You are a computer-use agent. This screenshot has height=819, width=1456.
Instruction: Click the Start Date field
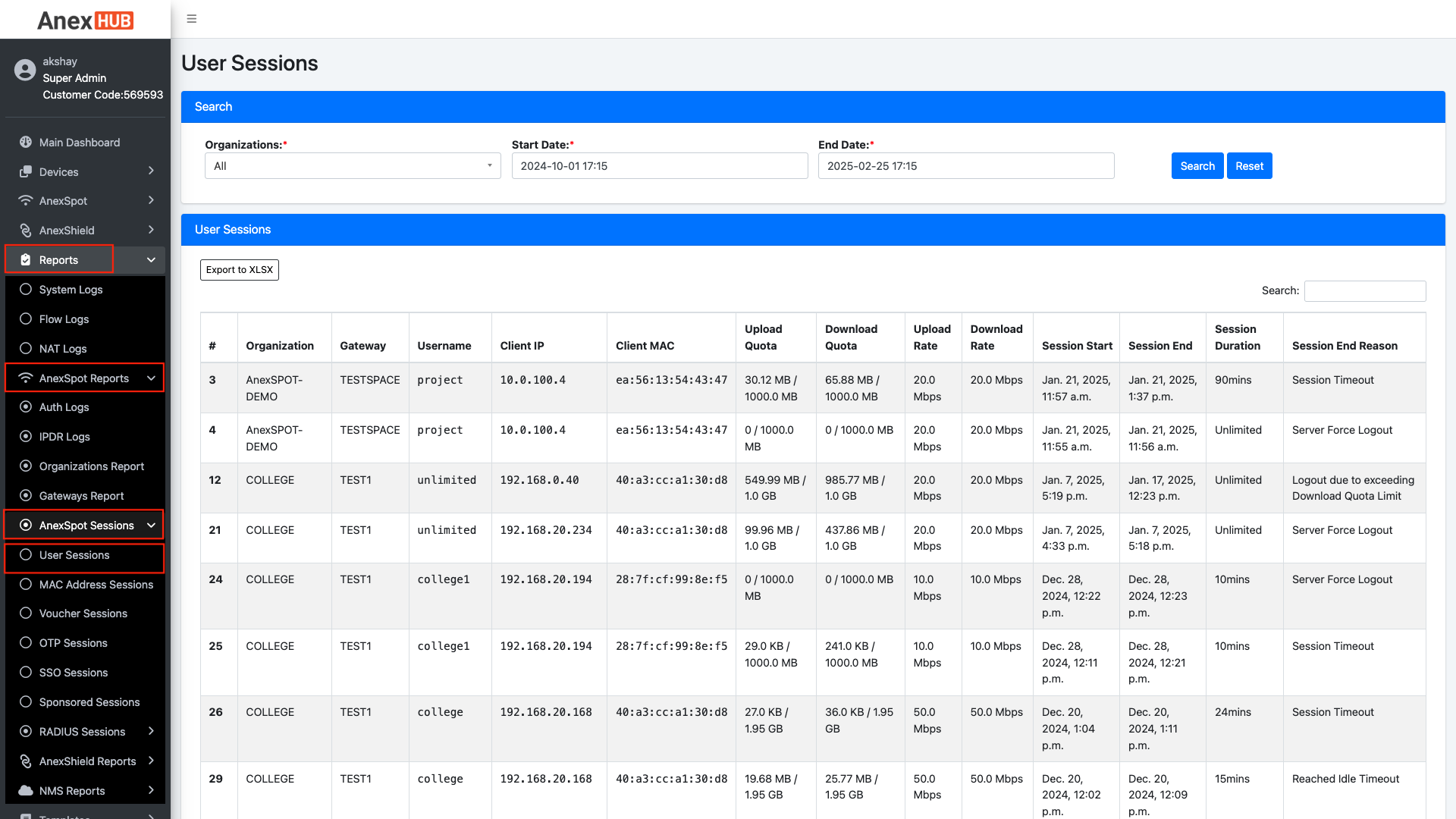coord(660,165)
